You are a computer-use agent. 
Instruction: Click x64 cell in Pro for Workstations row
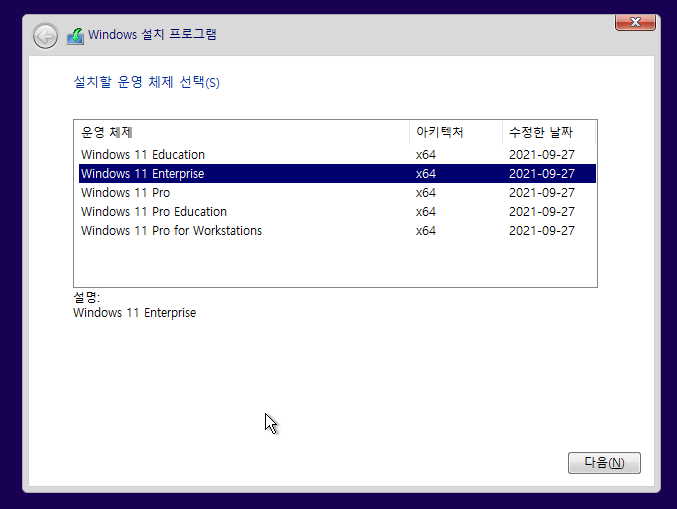pyautogui.click(x=426, y=231)
